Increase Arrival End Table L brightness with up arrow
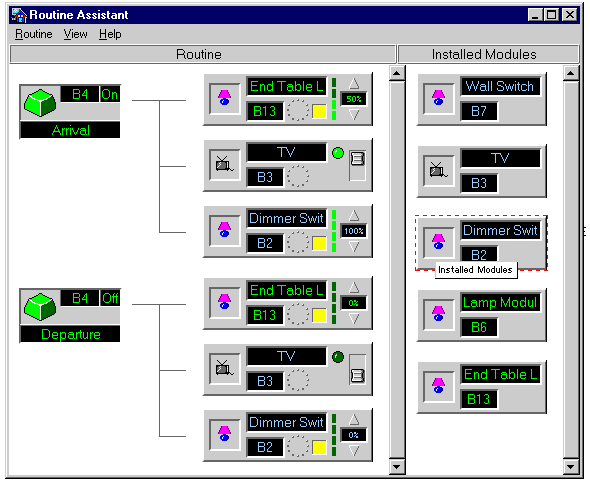Viewport: 590px width, 484px height. point(354,84)
